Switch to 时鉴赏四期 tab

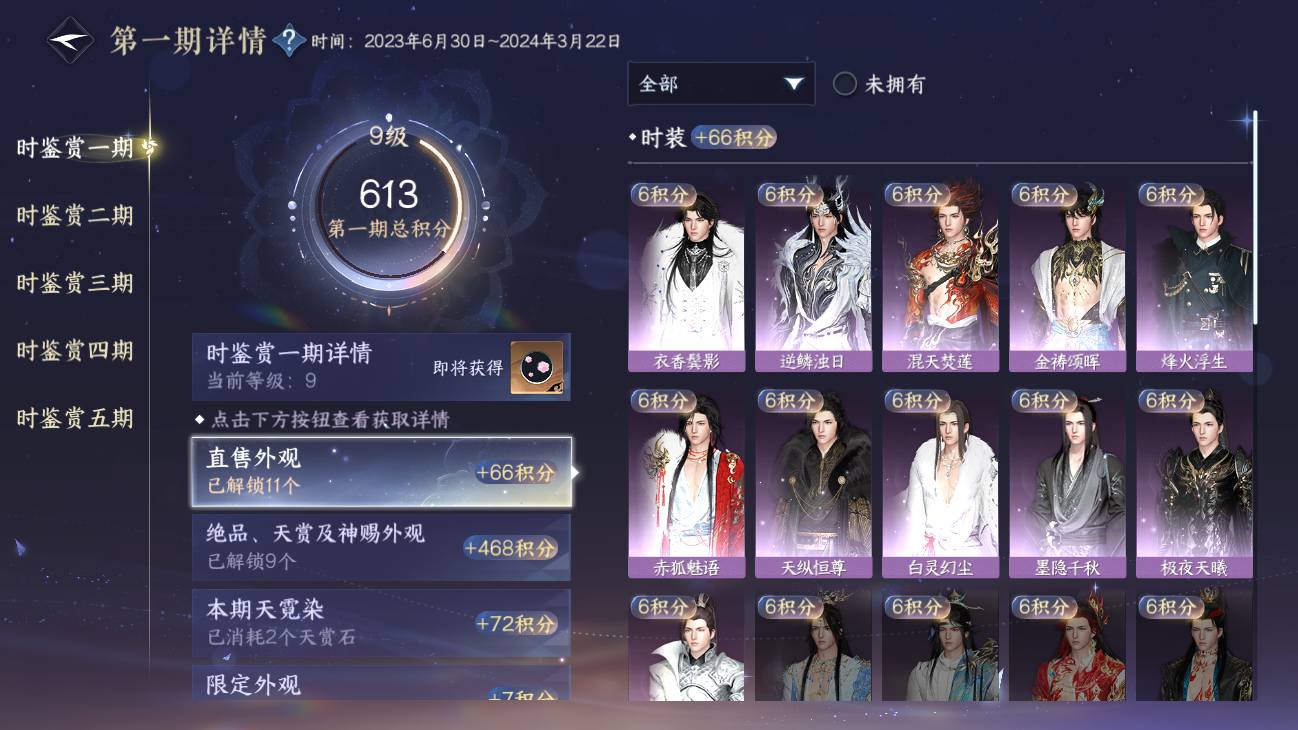tap(75, 350)
